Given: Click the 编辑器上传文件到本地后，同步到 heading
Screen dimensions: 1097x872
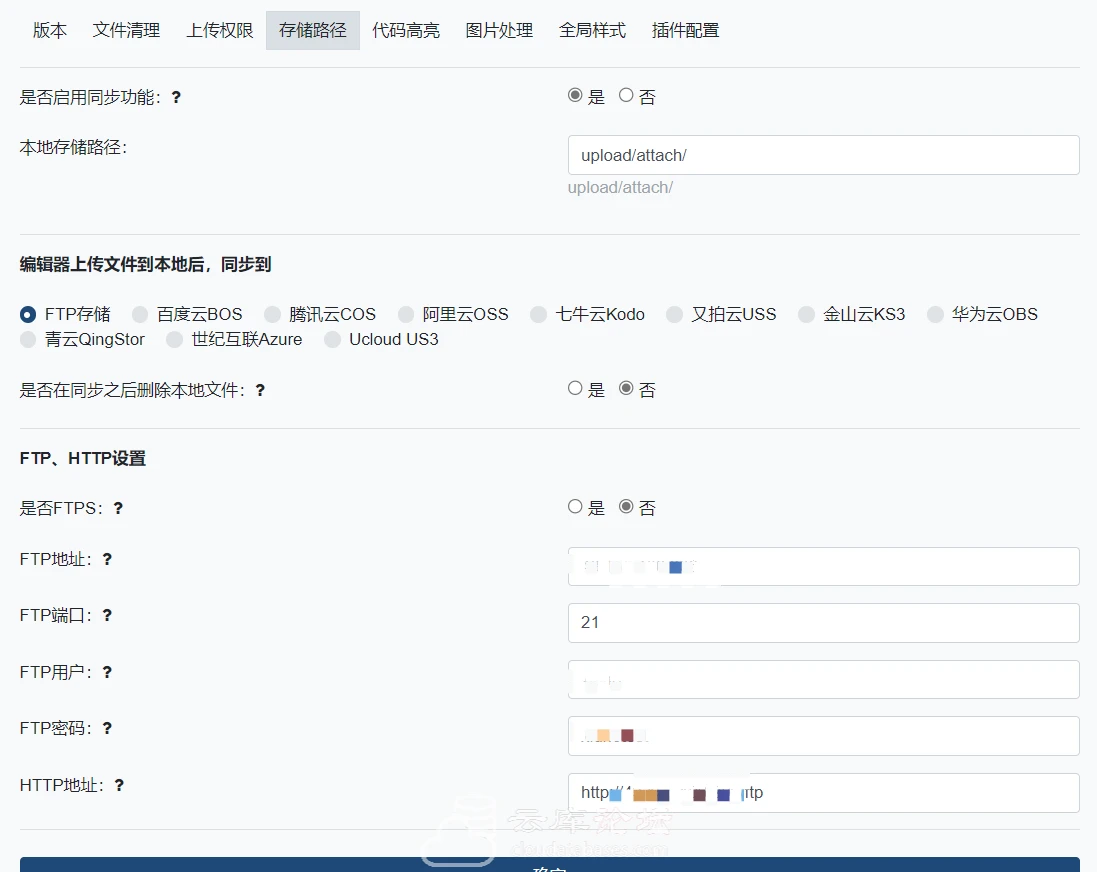Looking at the screenshot, I should 146,265.
